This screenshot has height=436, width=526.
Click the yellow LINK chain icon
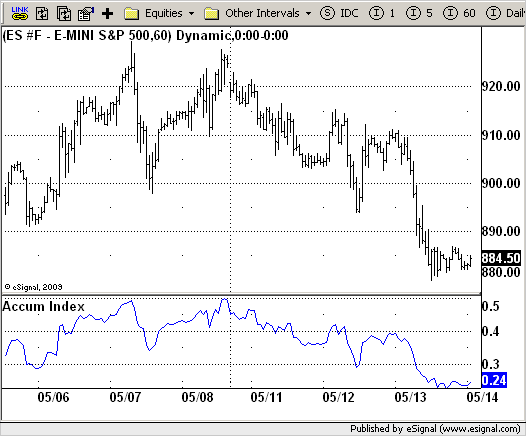[x=20, y=13]
